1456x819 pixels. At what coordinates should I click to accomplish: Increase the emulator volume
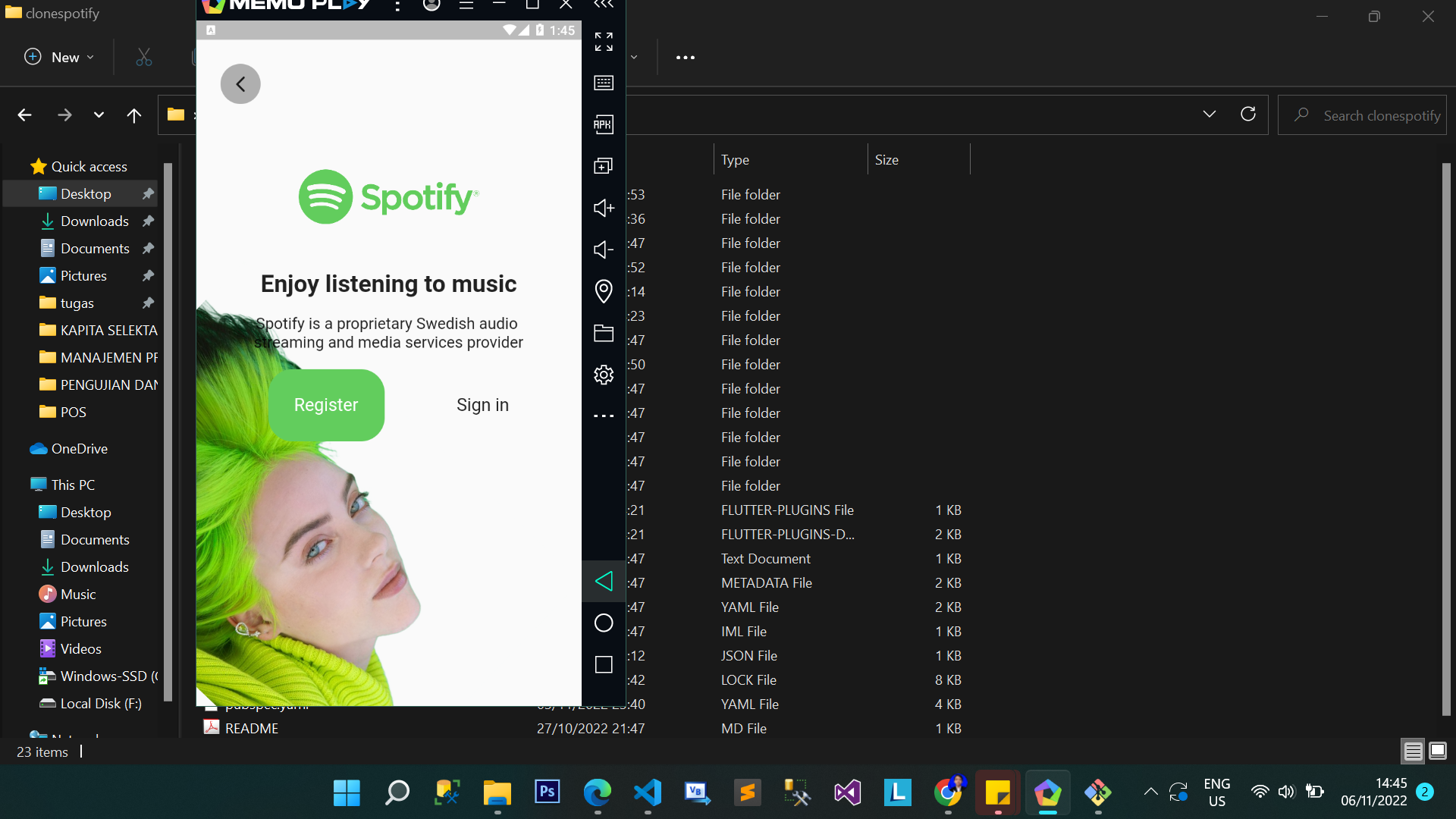click(x=604, y=208)
